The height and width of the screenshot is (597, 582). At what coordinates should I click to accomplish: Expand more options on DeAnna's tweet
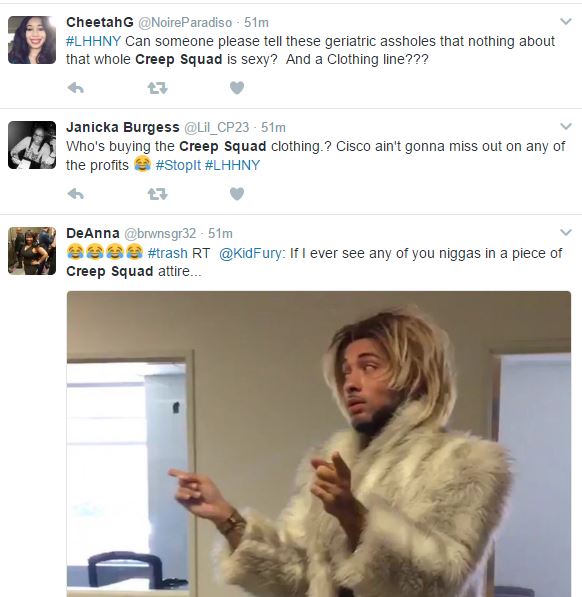click(x=566, y=232)
